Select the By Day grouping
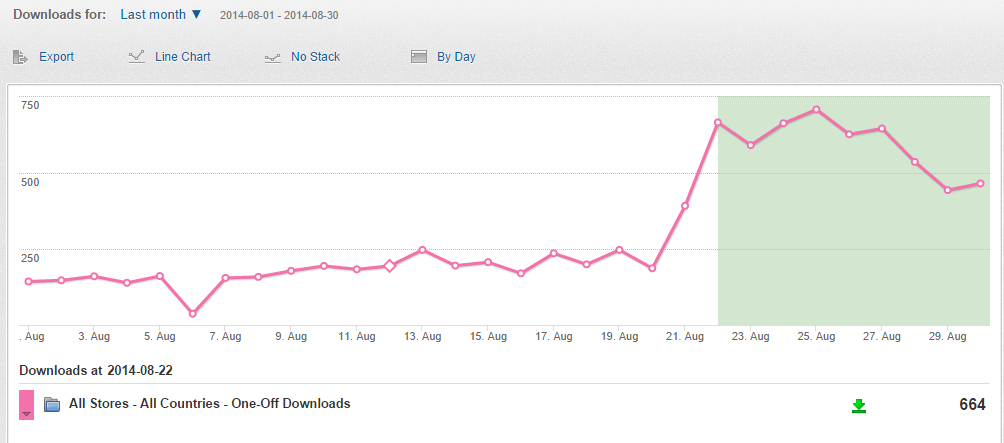This screenshot has width=1004, height=443. click(x=457, y=57)
